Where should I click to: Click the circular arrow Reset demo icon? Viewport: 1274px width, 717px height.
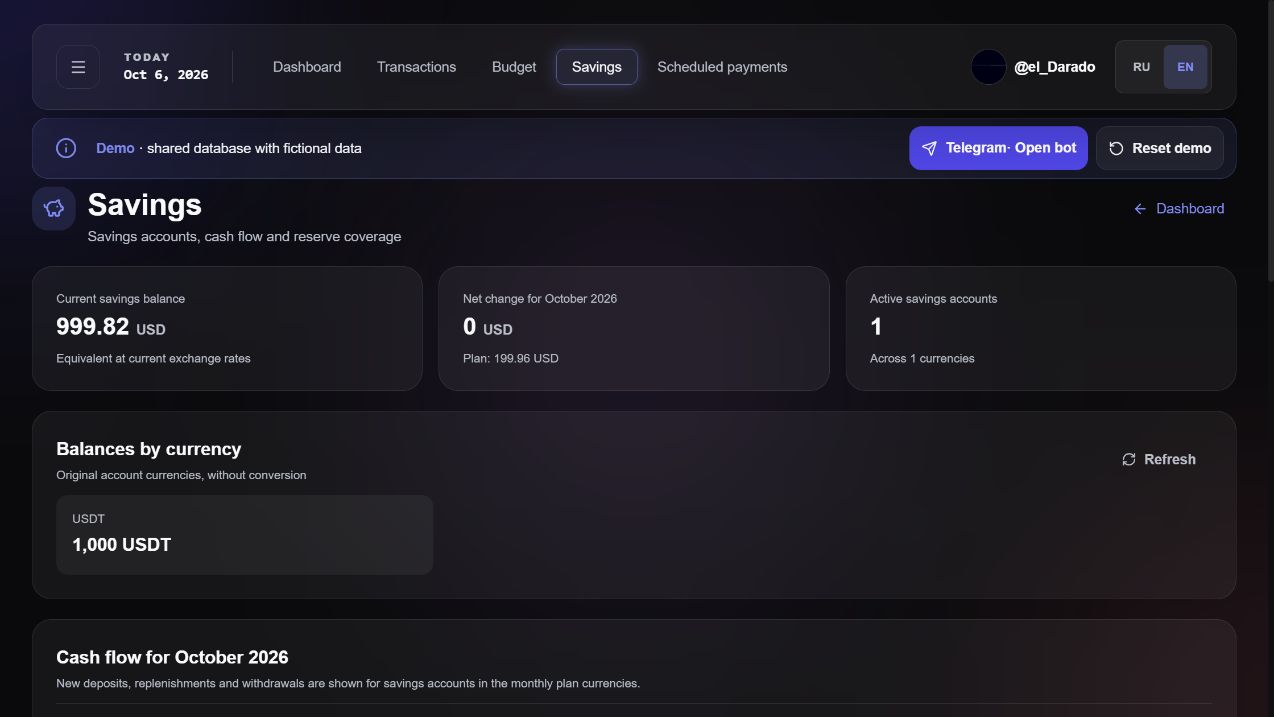[x=1116, y=148]
